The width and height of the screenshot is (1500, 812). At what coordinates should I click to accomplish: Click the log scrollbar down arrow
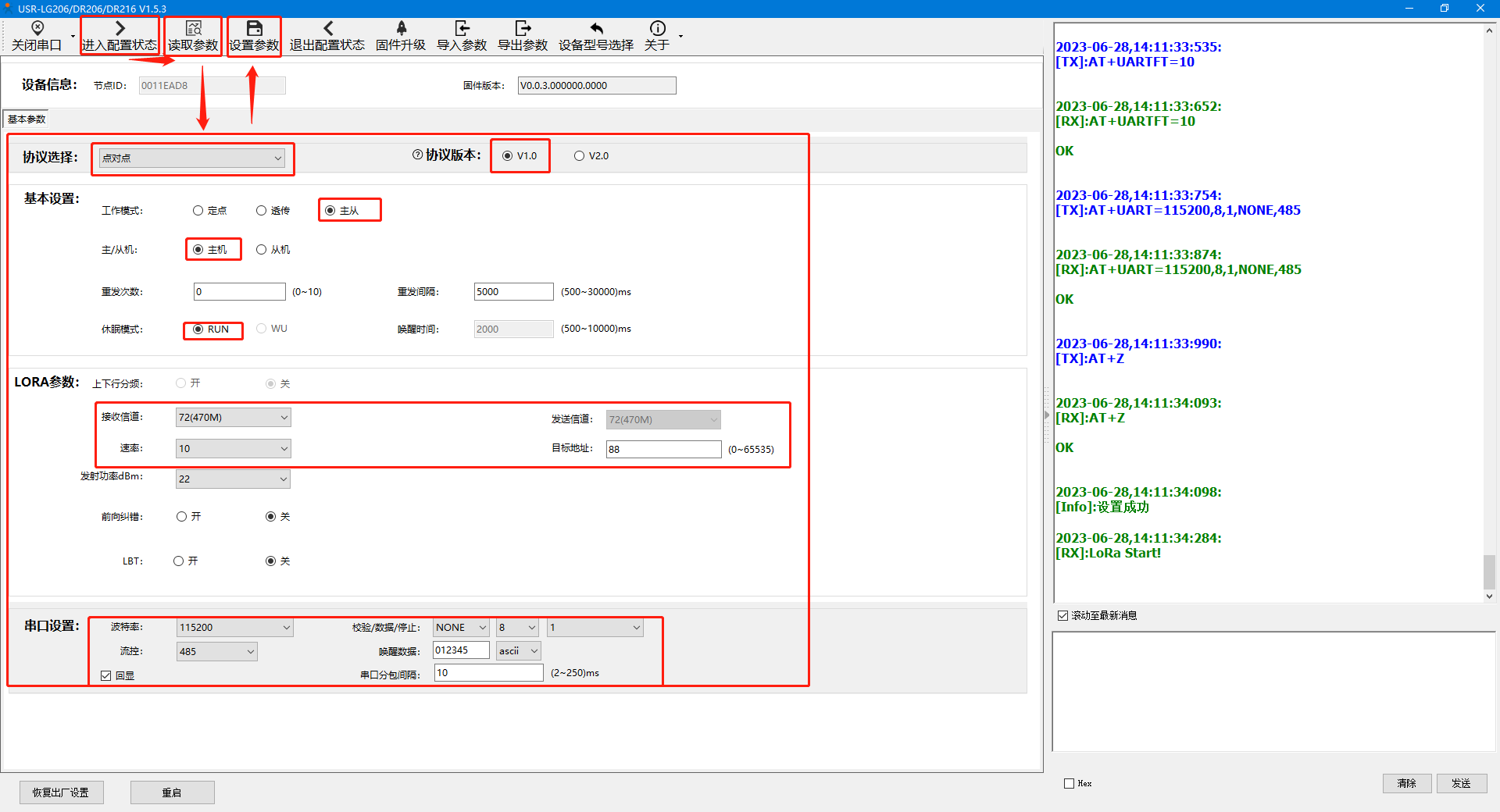1489,596
